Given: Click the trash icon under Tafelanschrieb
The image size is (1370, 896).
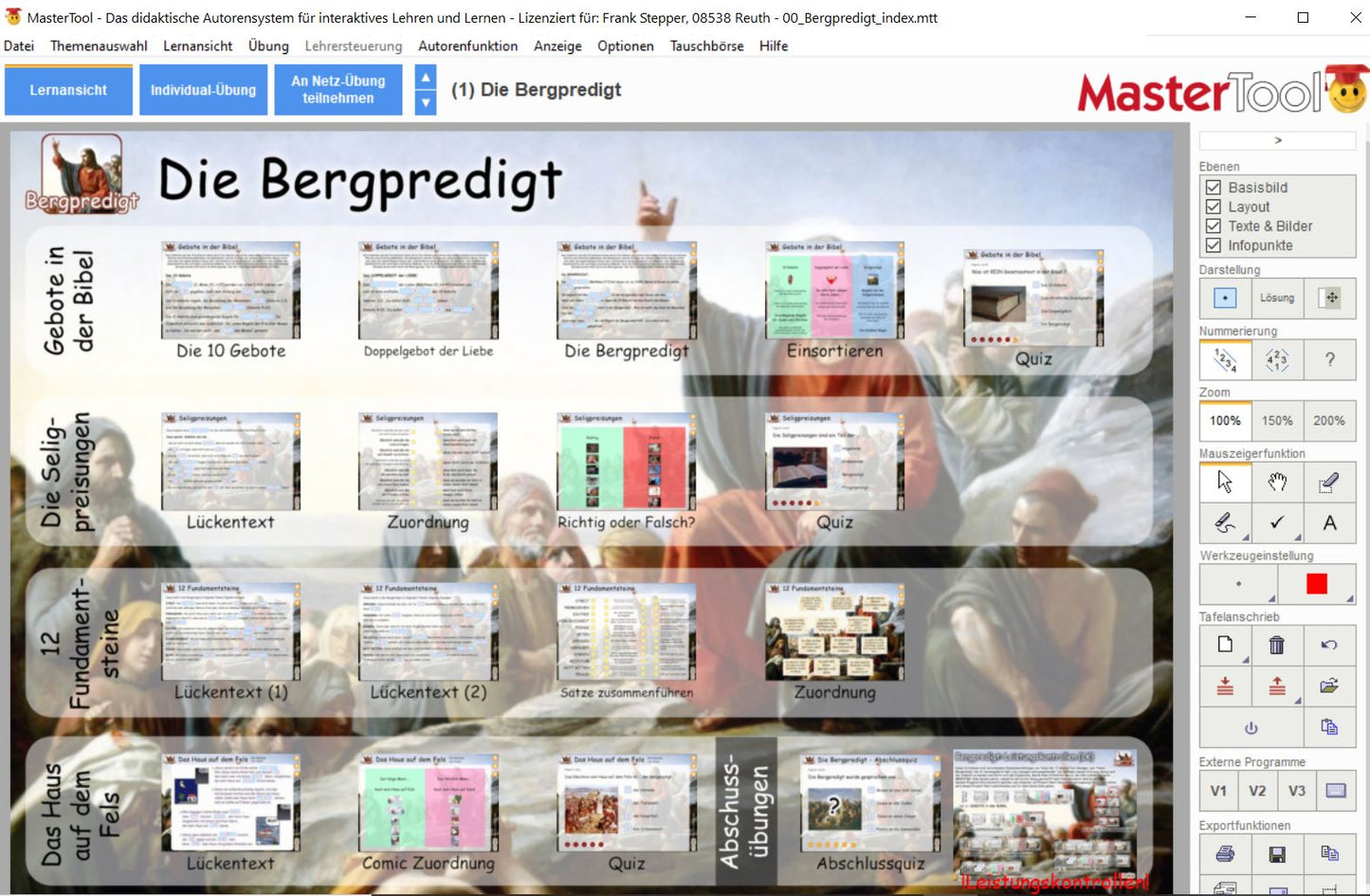Looking at the screenshot, I should click(1277, 646).
